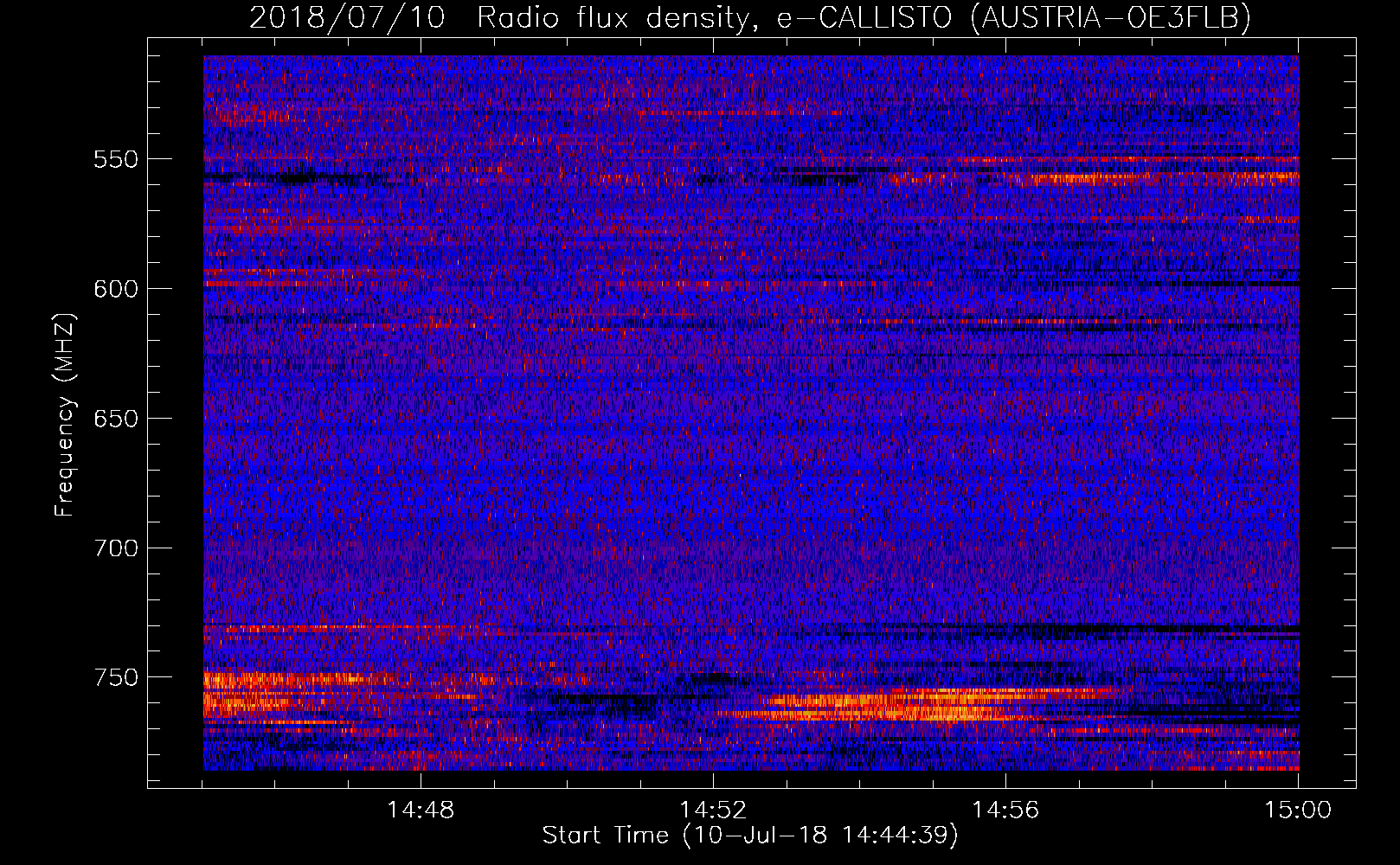Click the 650 frequency axis label
The image size is (1400, 865).
click(116, 419)
